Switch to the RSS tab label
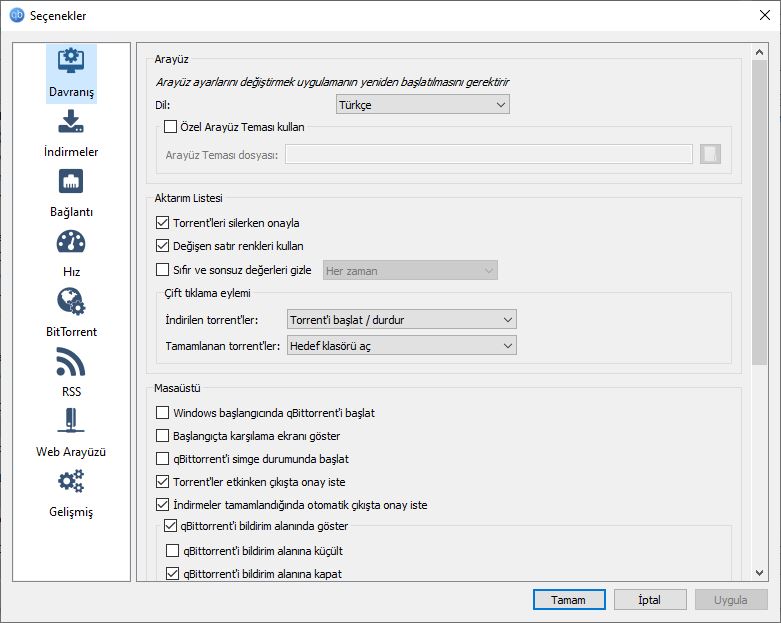This screenshot has width=781, height=623. click(x=71, y=391)
